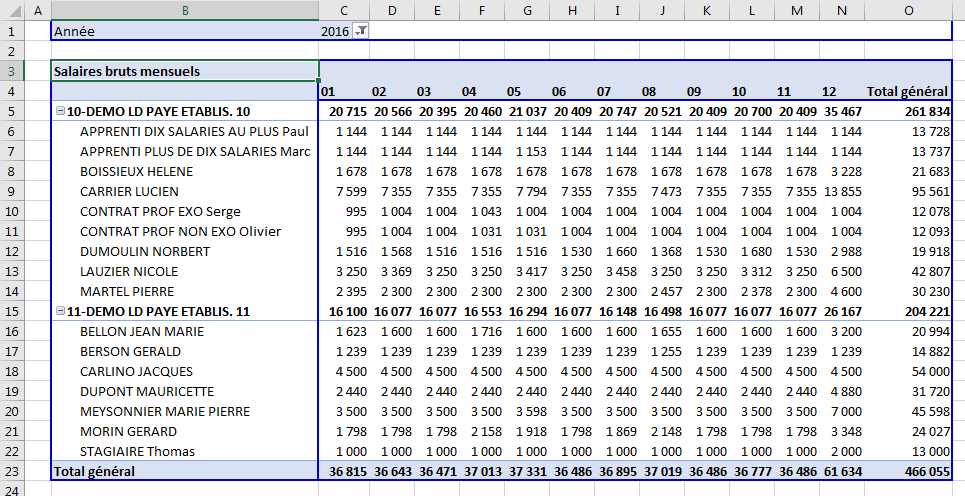The height and width of the screenshot is (496, 965).
Task: Select the BOISSIEUX HELENE row label
Action: coord(137,172)
